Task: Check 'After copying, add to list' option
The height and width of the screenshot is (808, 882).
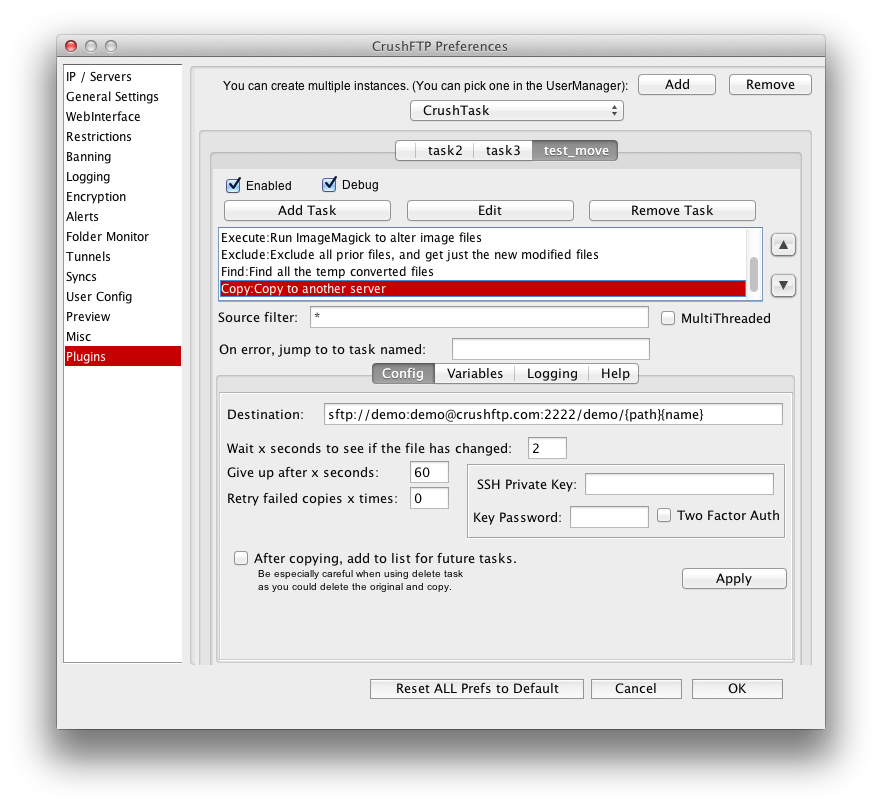Action: (241, 558)
